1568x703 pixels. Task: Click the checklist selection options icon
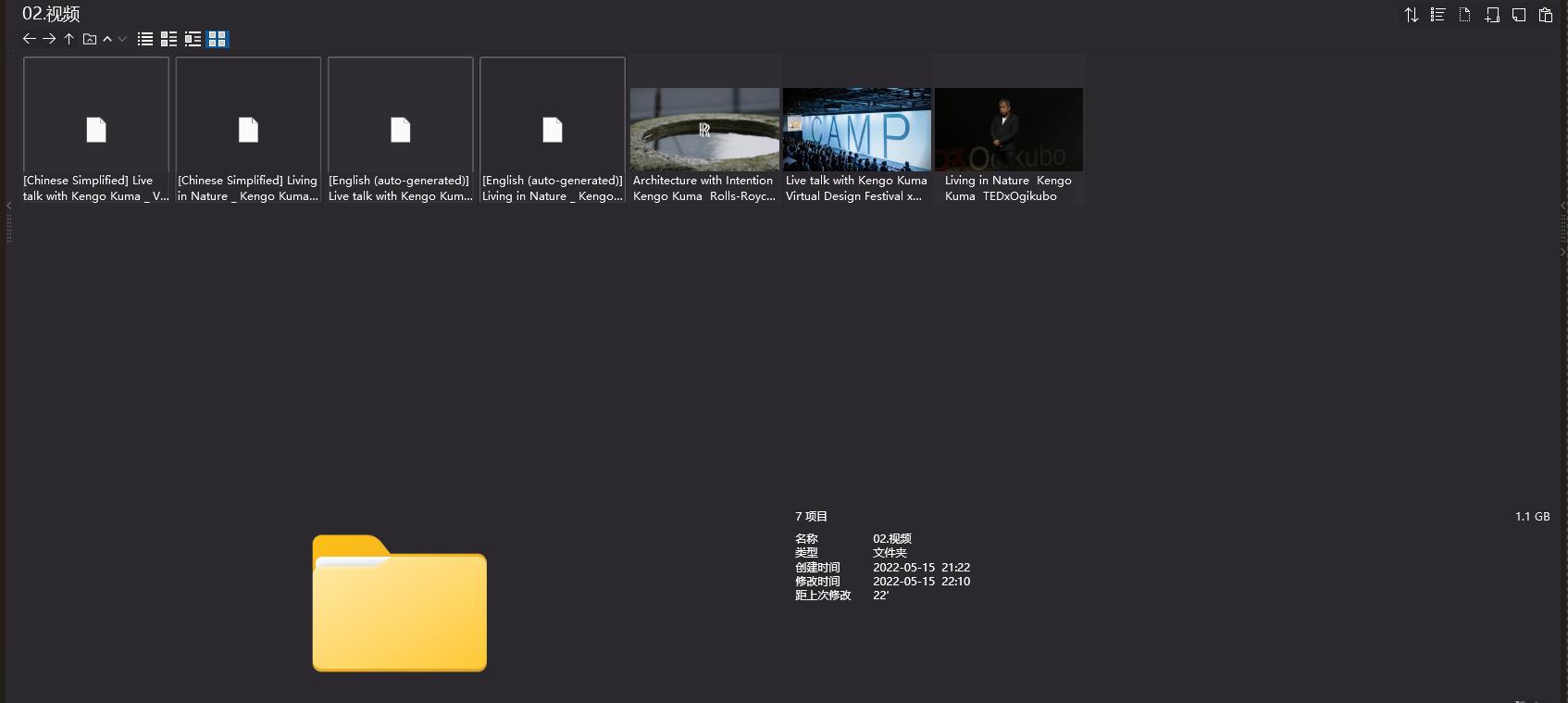[1437, 15]
